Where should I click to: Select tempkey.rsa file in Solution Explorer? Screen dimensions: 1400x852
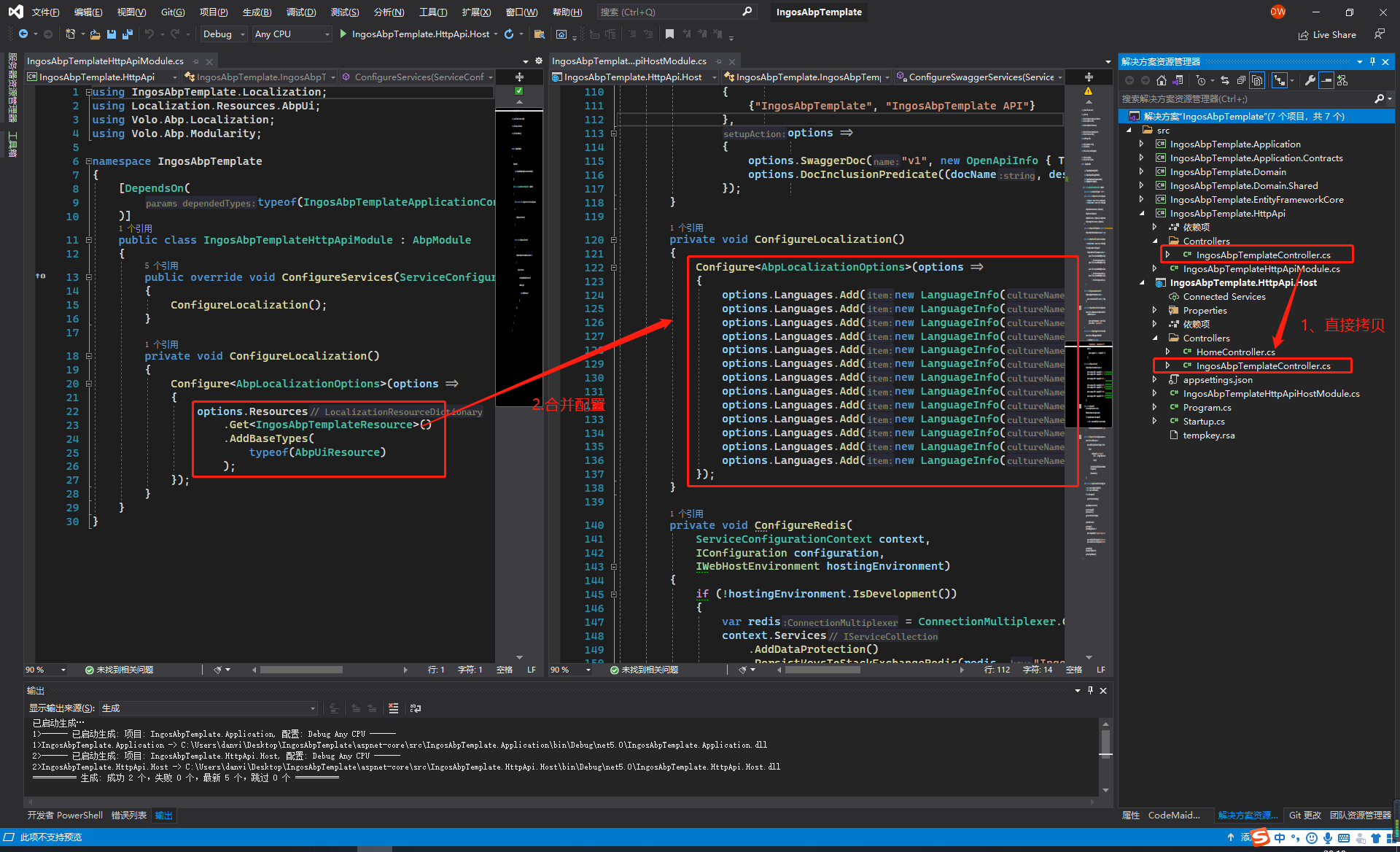(x=1208, y=435)
